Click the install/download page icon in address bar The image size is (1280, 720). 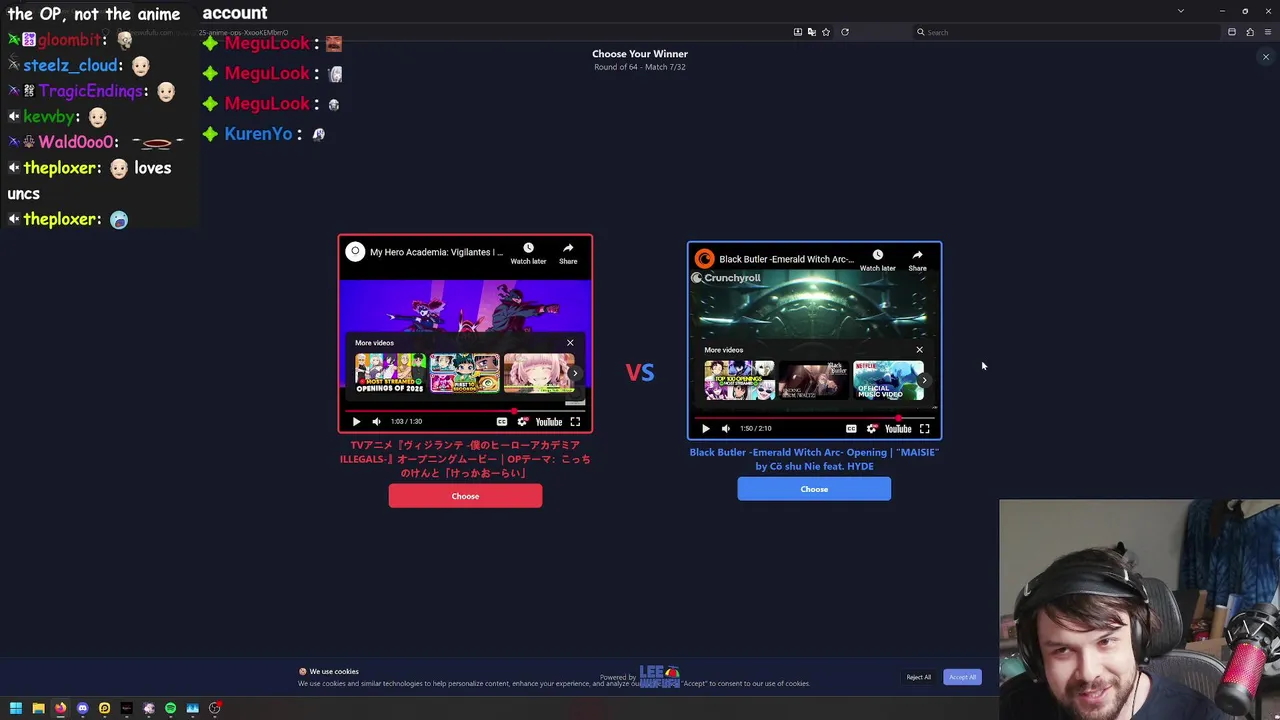[x=797, y=32]
